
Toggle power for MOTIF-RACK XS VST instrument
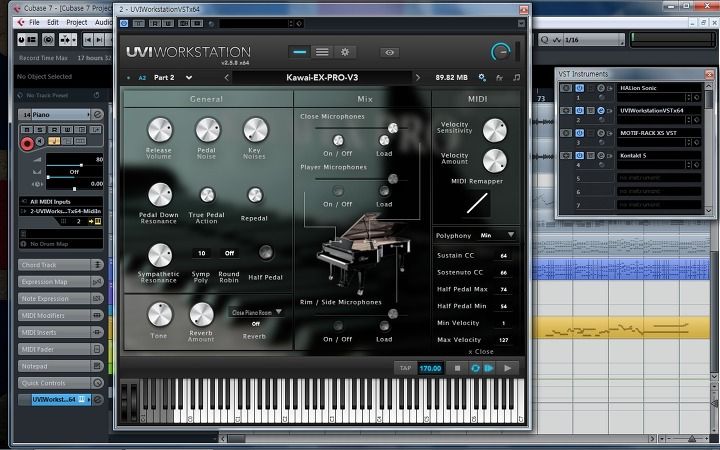(x=579, y=133)
